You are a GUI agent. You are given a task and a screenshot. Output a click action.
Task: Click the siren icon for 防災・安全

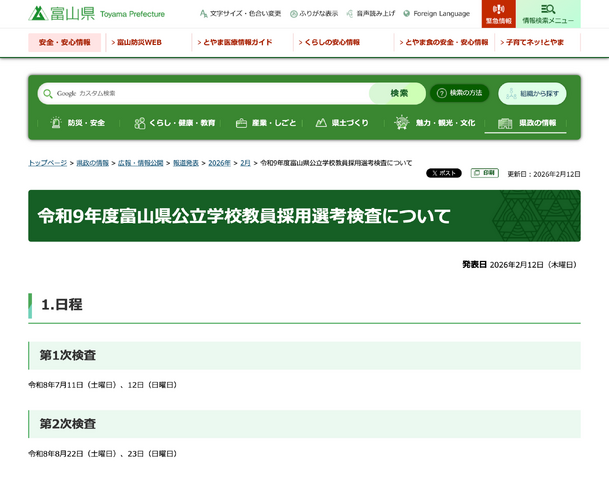pyautogui.click(x=56, y=123)
